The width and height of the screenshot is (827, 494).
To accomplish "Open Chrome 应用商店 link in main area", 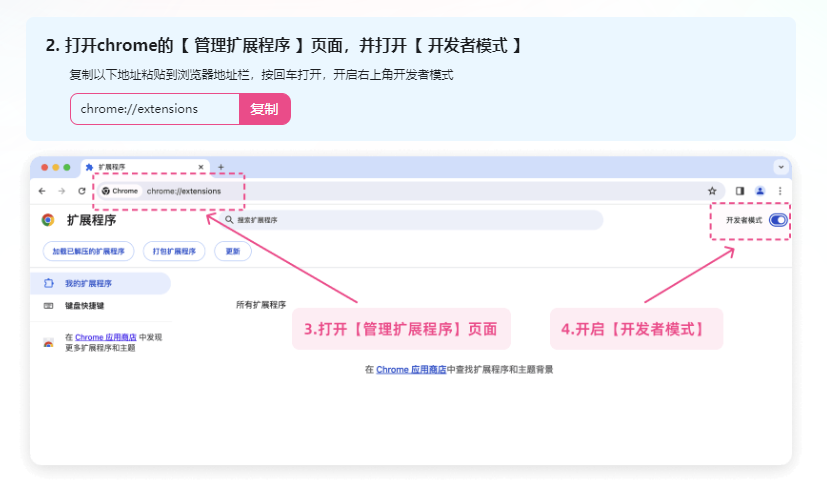I will (x=411, y=370).
